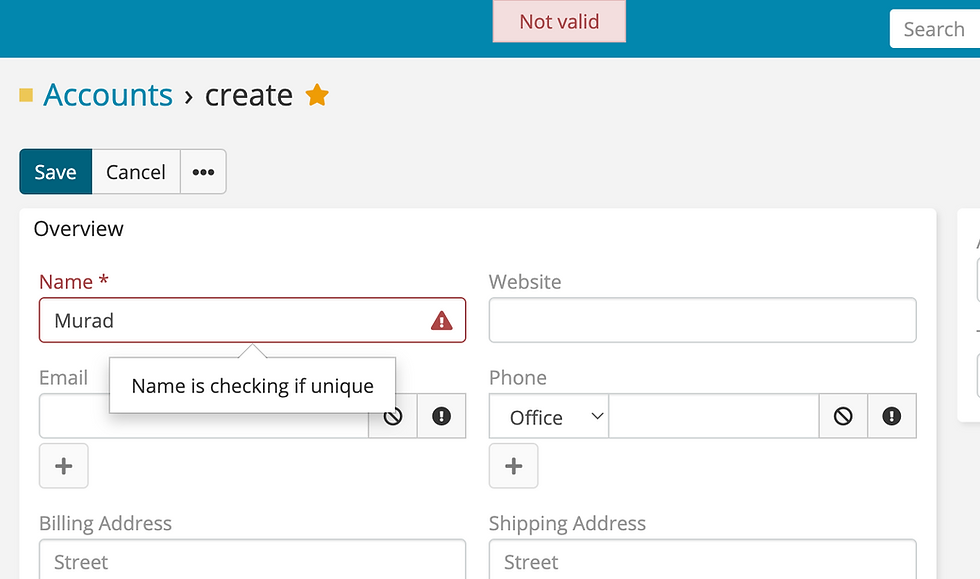Go back to Accounts list via breadcrumb
The height and width of the screenshot is (579, 980).
click(x=108, y=95)
